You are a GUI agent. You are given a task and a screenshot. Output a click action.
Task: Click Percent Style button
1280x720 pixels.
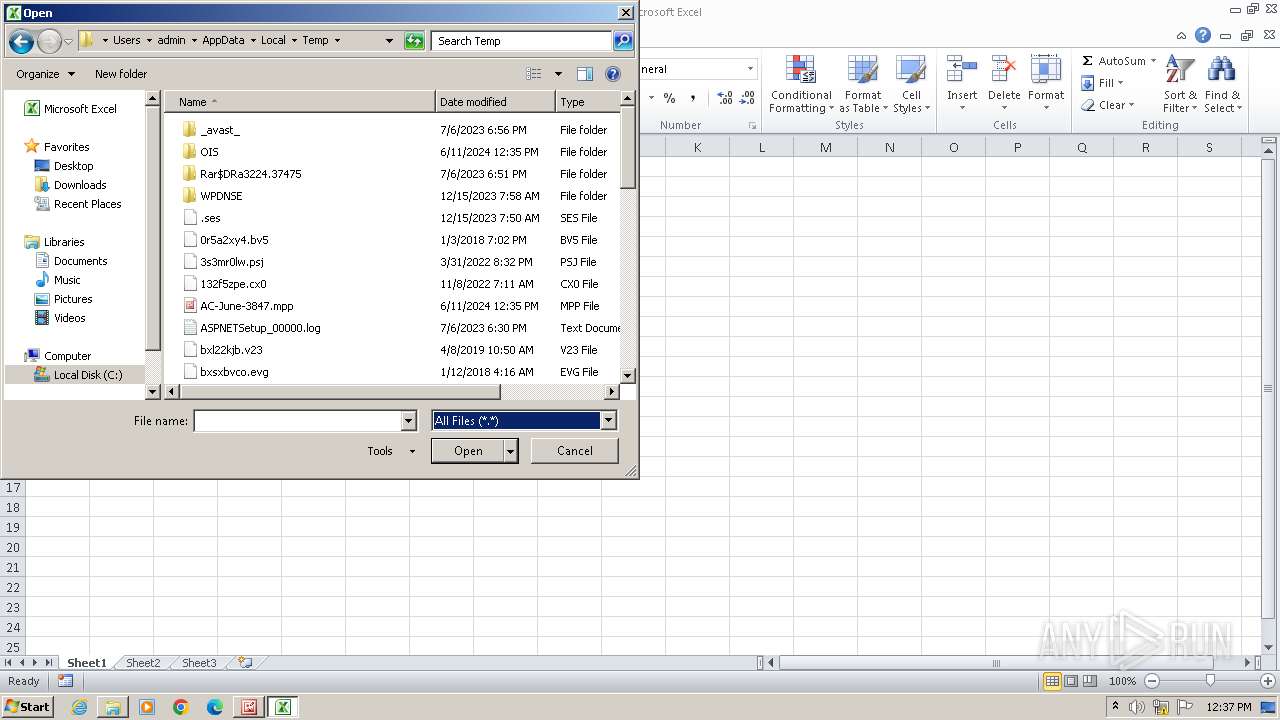[x=669, y=98]
